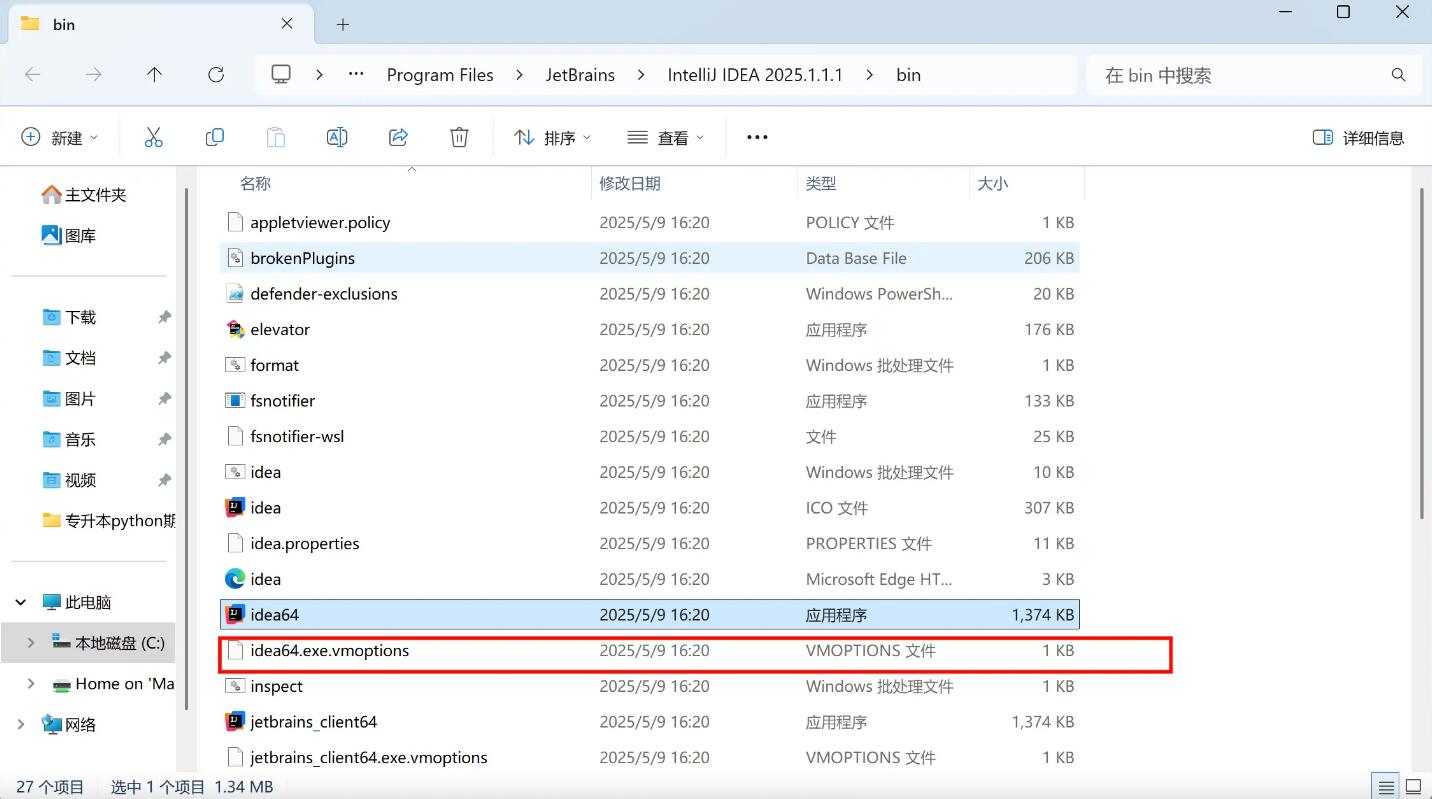Select the idea ICO file icon
Image resolution: width=1432 pixels, height=799 pixels.
coord(235,508)
